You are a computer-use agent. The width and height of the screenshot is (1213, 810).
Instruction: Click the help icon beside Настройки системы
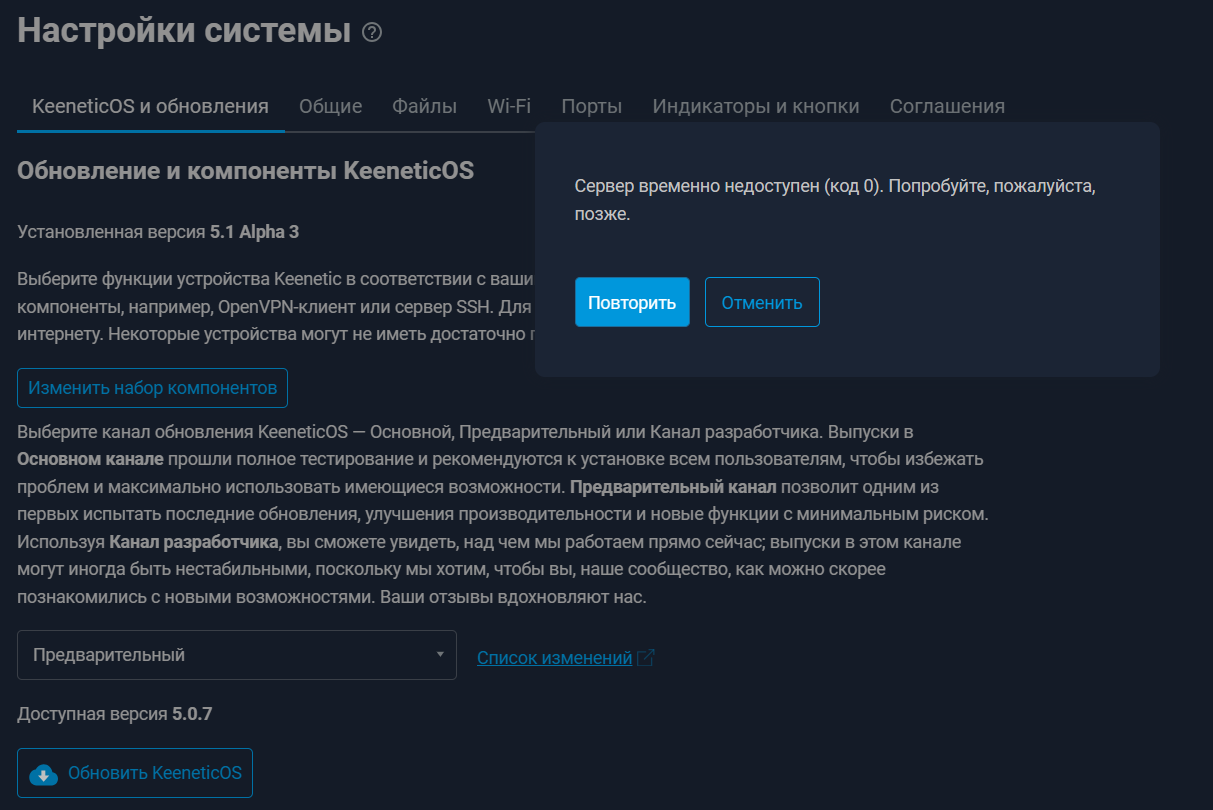pyautogui.click(x=373, y=33)
